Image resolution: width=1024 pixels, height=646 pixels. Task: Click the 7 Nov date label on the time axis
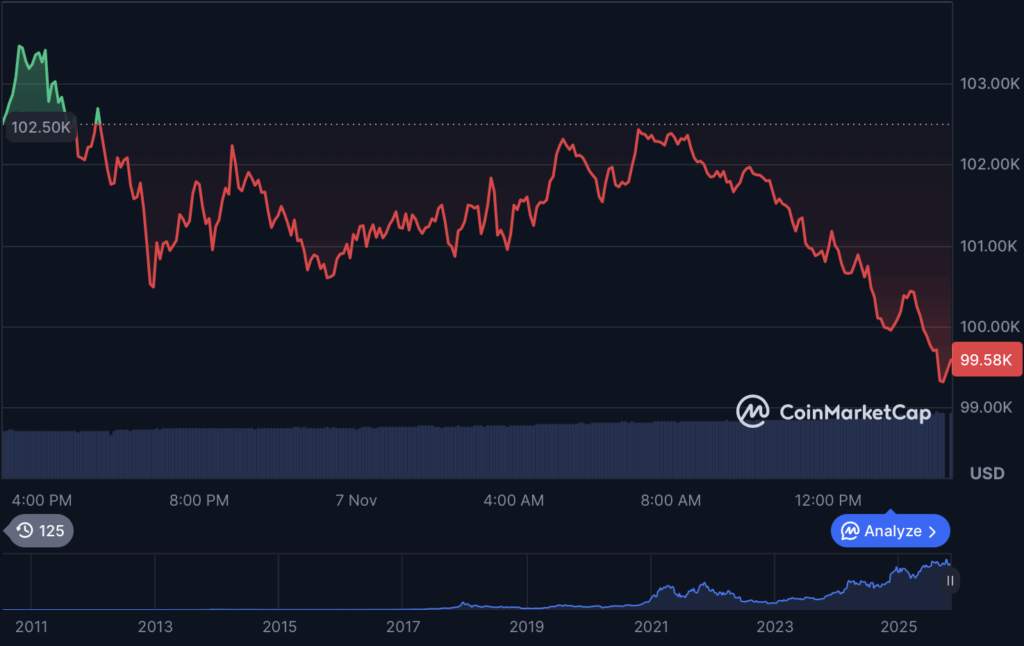click(356, 500)
